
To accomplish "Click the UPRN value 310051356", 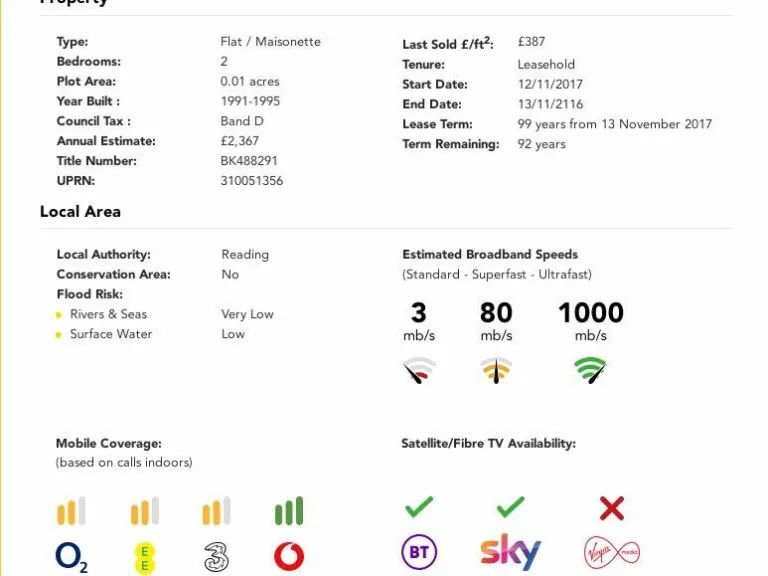I will [251, 181].
